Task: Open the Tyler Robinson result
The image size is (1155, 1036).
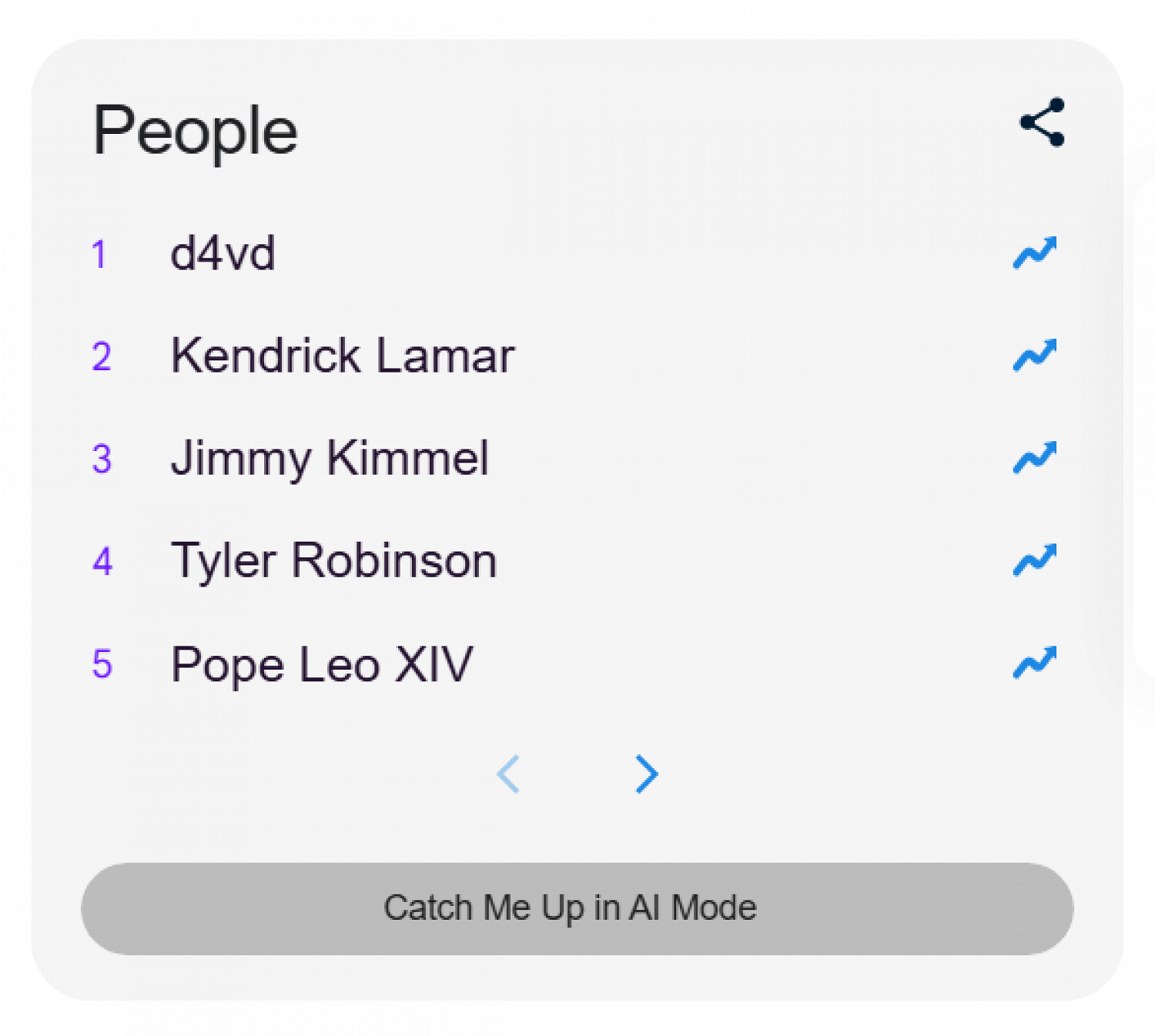Action: pos(333,560)
